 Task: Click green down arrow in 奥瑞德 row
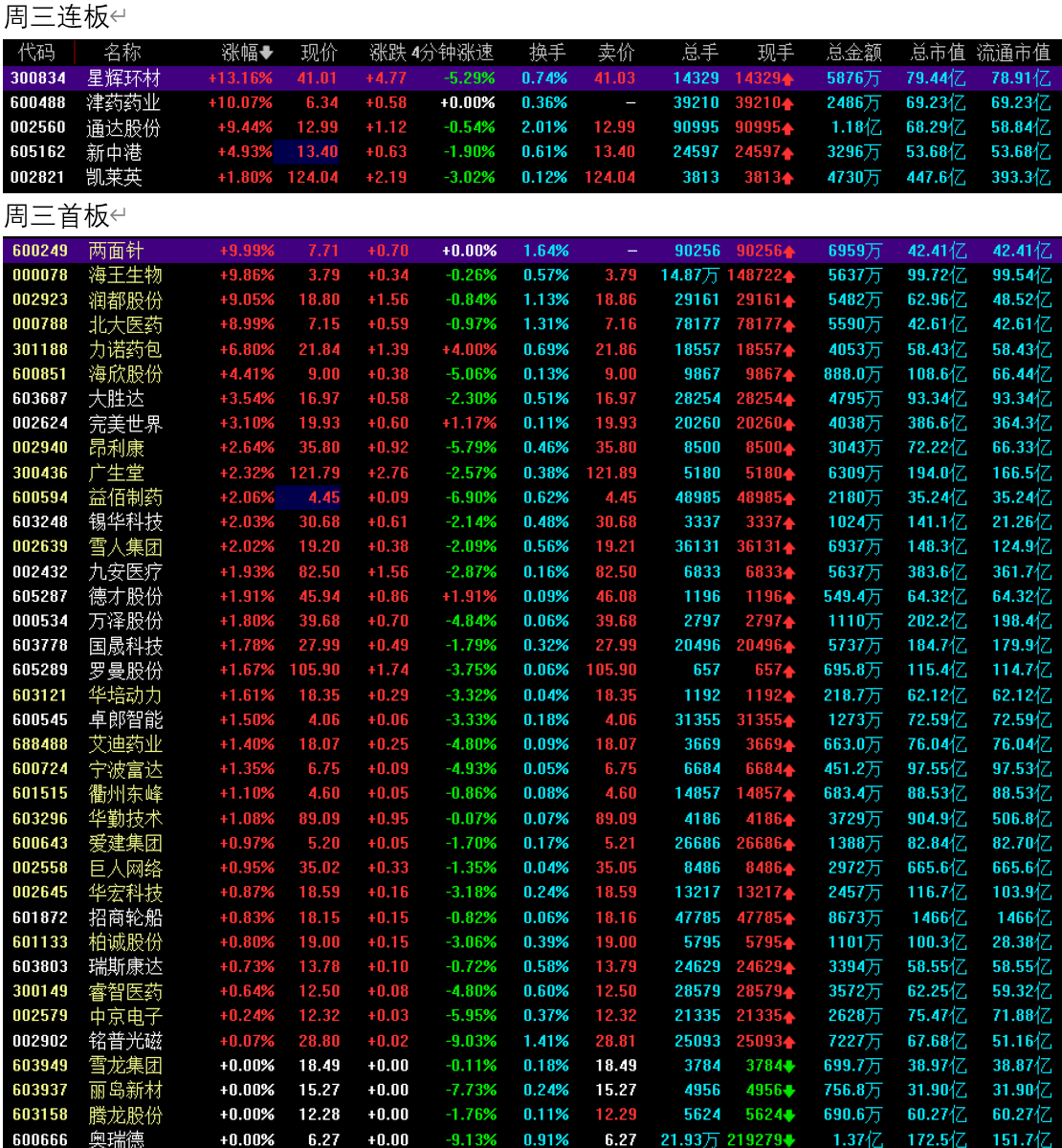(789, 1140)
